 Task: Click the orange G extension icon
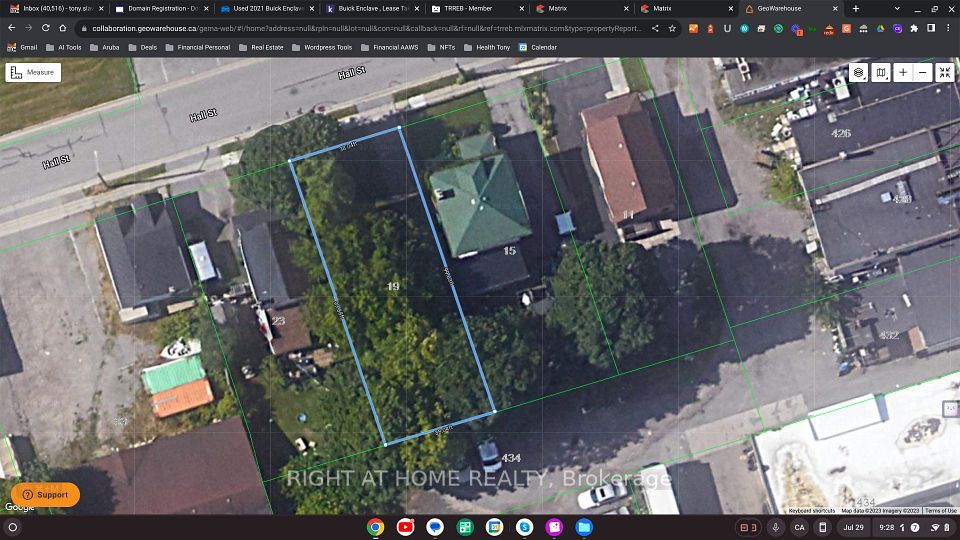click(846, 29)
